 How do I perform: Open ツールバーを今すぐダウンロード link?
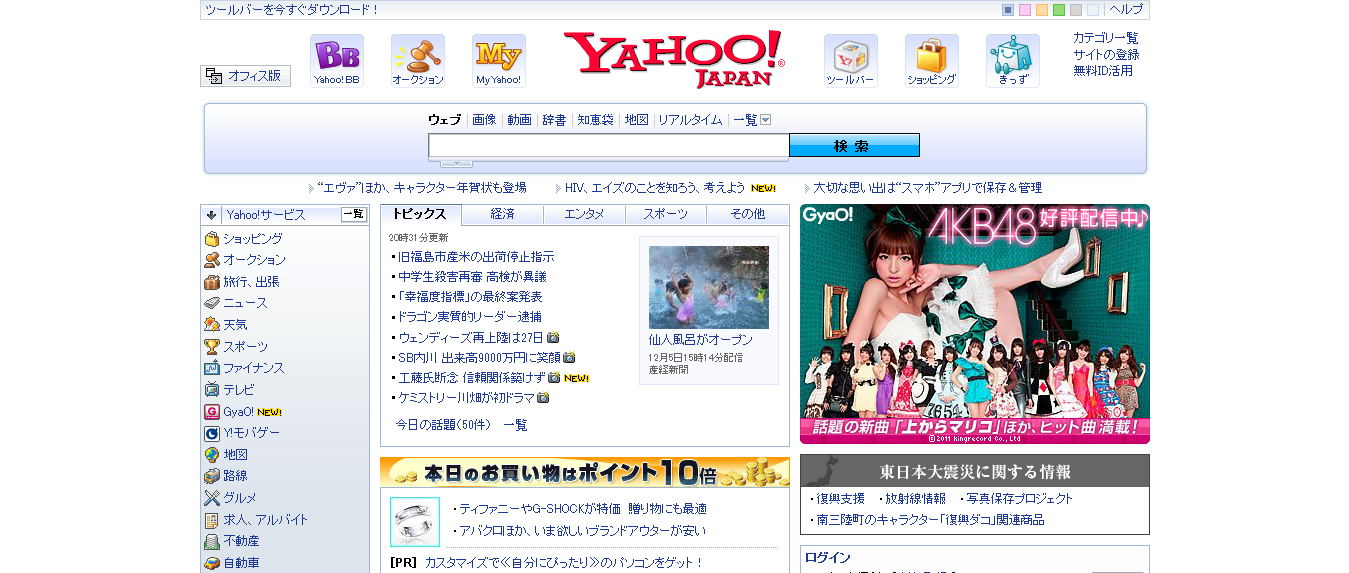click(292, 10)
